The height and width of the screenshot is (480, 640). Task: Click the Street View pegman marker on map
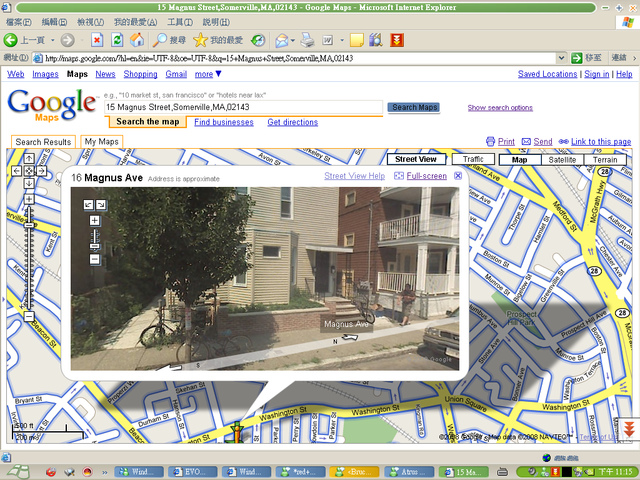click(x=236, y=433)
